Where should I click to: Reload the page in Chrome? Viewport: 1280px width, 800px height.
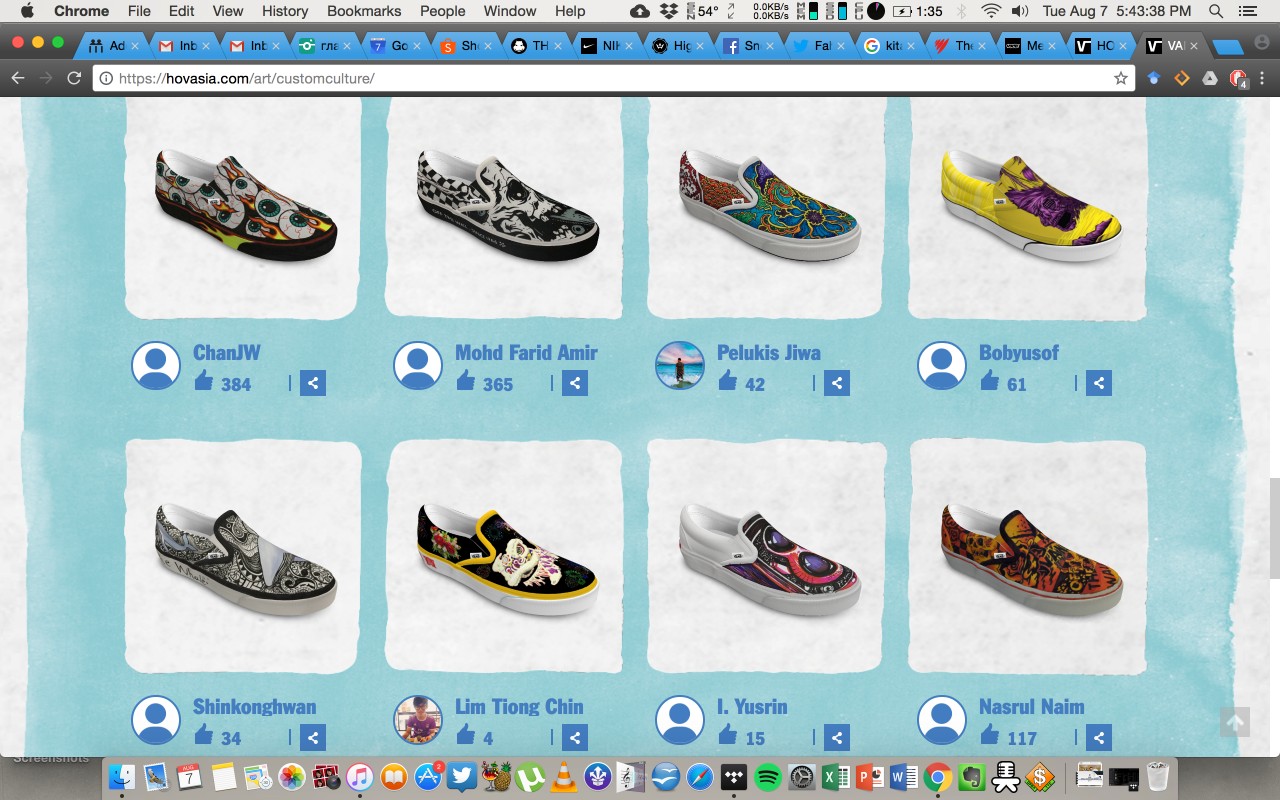(74, 78)
